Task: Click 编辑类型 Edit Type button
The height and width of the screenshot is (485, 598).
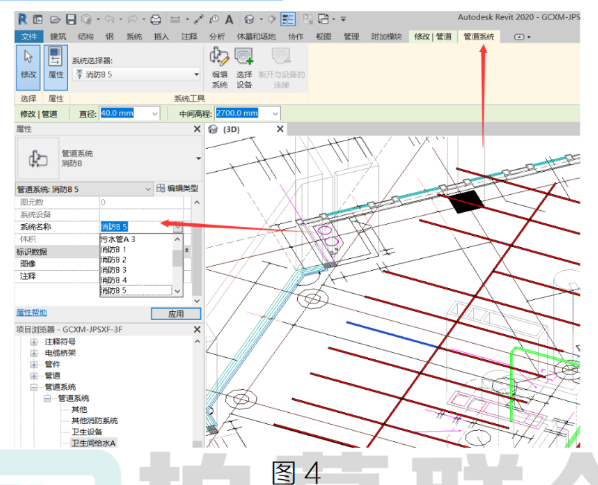Action: tap(177, 188)
